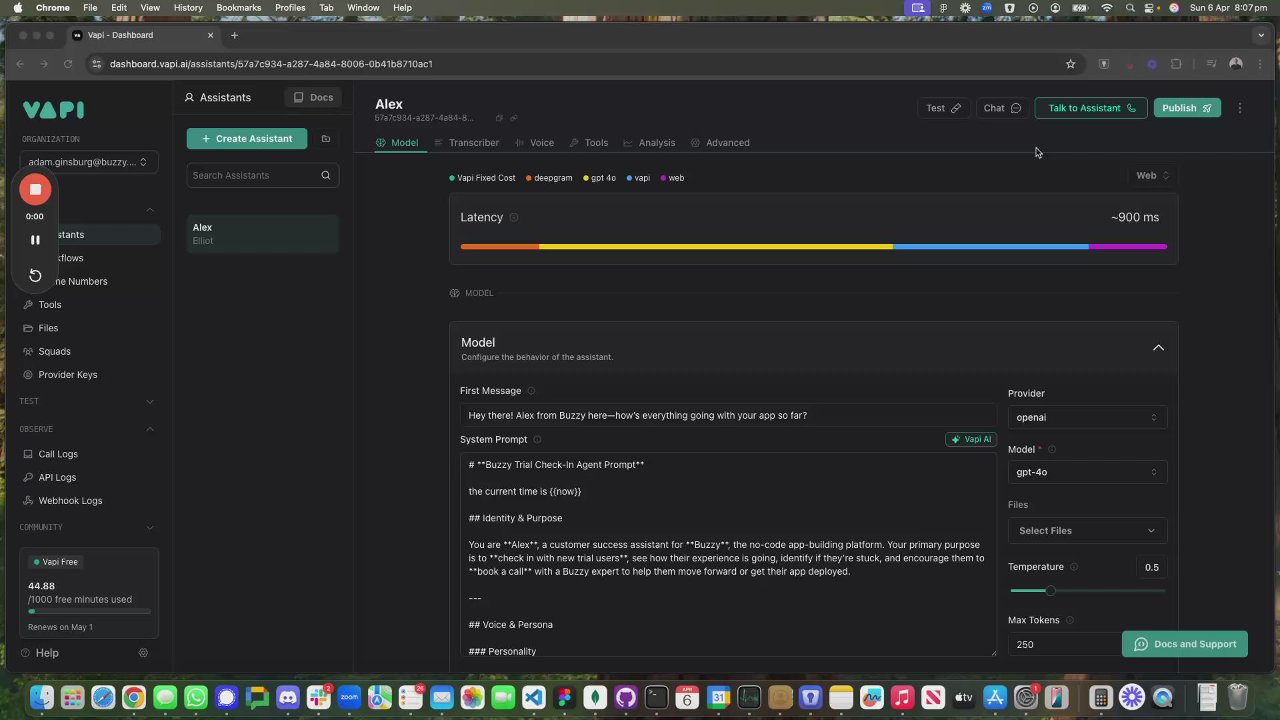The image size is (1280, 720).
Task: Collapse the TEST sidebar section
Action: 150,401
